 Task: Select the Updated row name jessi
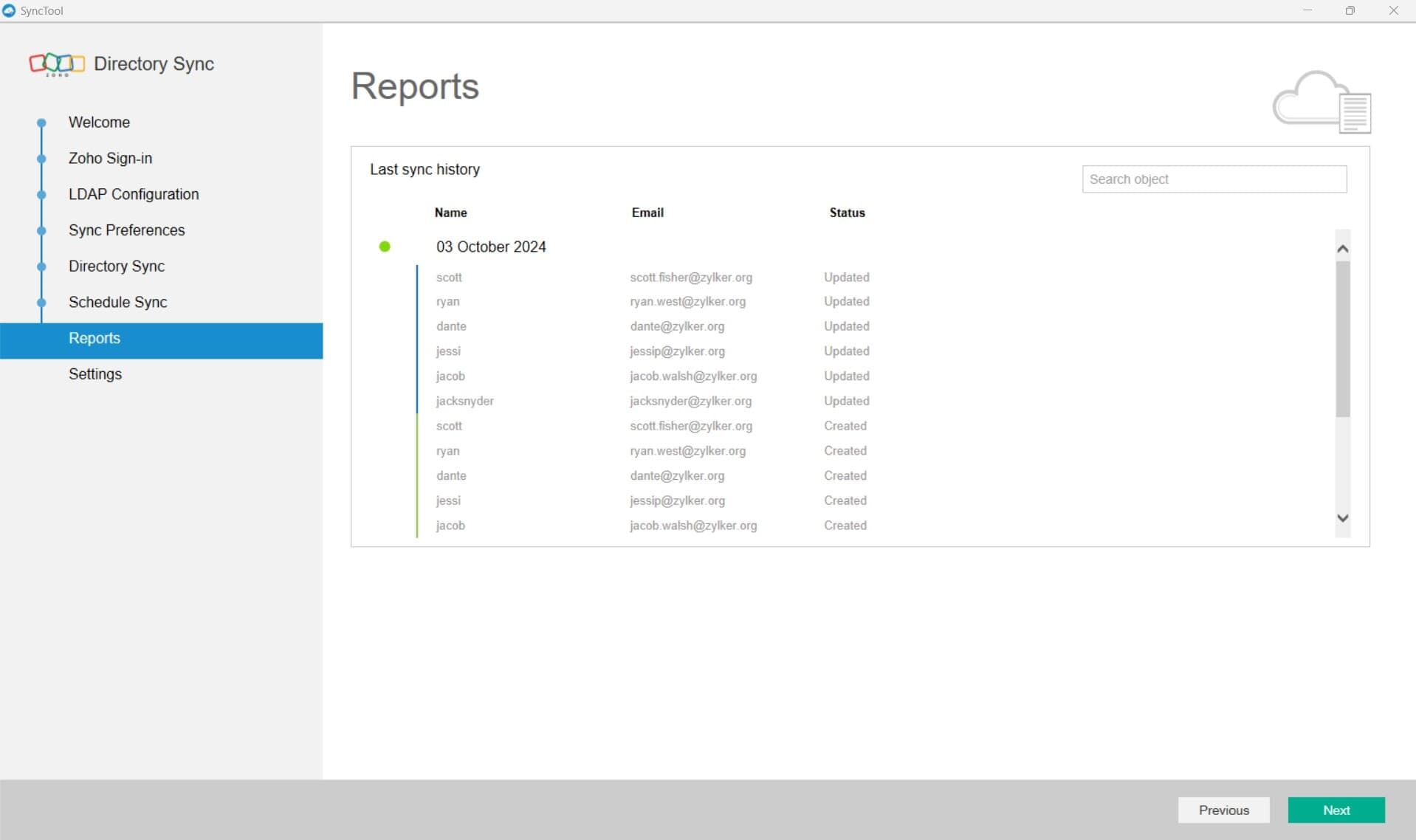click(x=448, y=351)
